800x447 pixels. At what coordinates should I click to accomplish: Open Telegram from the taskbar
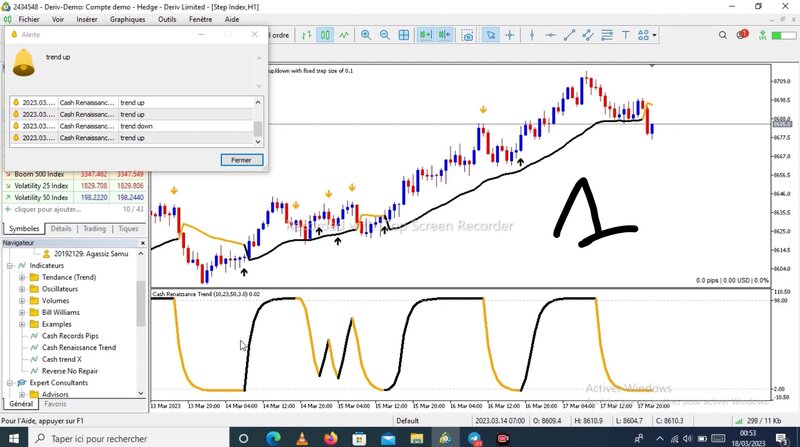[x=474, y=438]
